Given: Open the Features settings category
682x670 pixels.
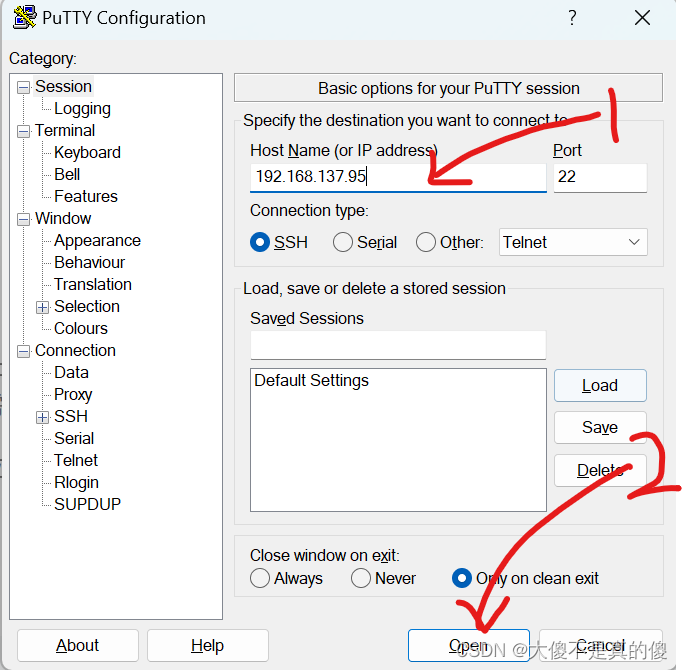Looking at the screenshot, I should (86, 197).
